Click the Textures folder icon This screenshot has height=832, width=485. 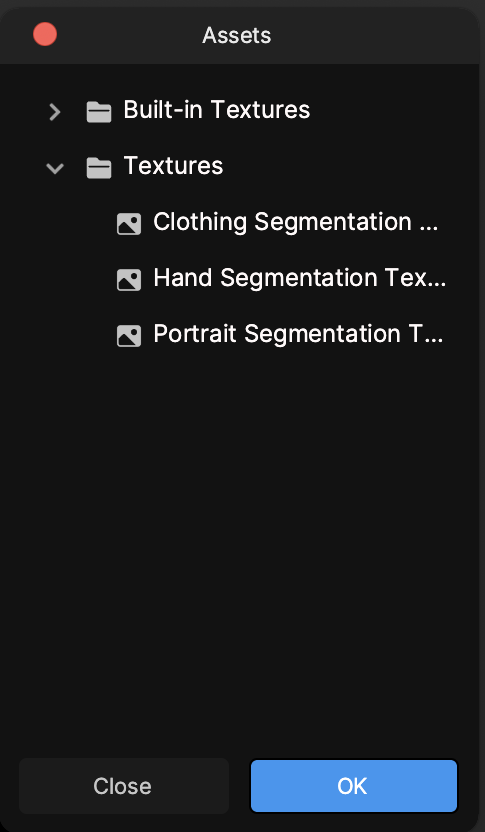coord(99,168)
